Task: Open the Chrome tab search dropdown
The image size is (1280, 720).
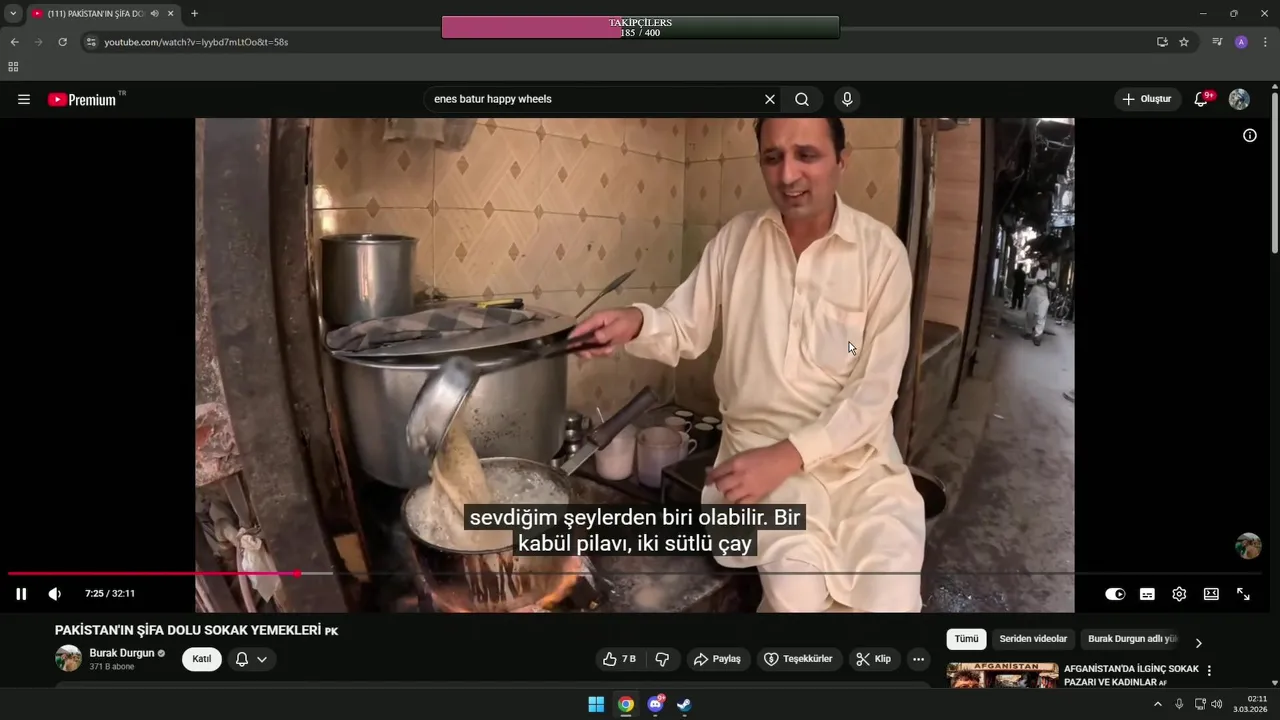Action: 13,13
